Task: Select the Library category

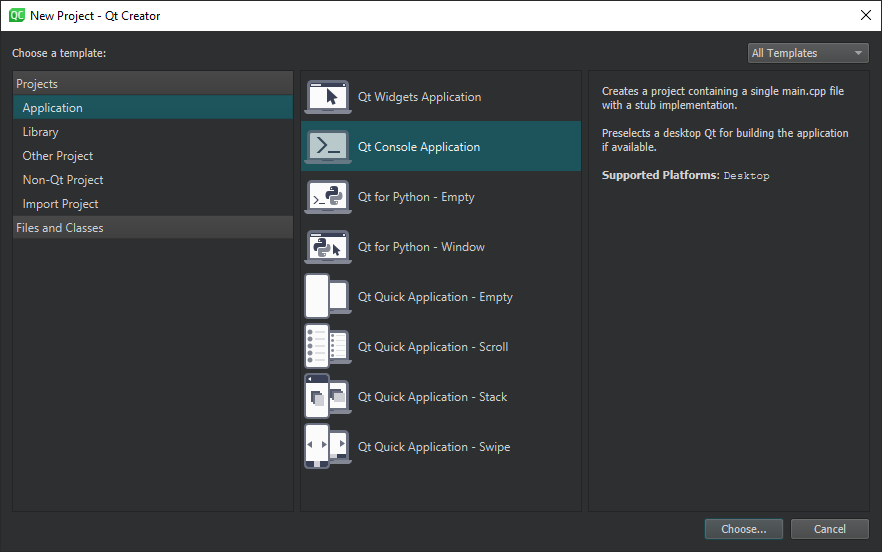Action: (x=152, y=132)
